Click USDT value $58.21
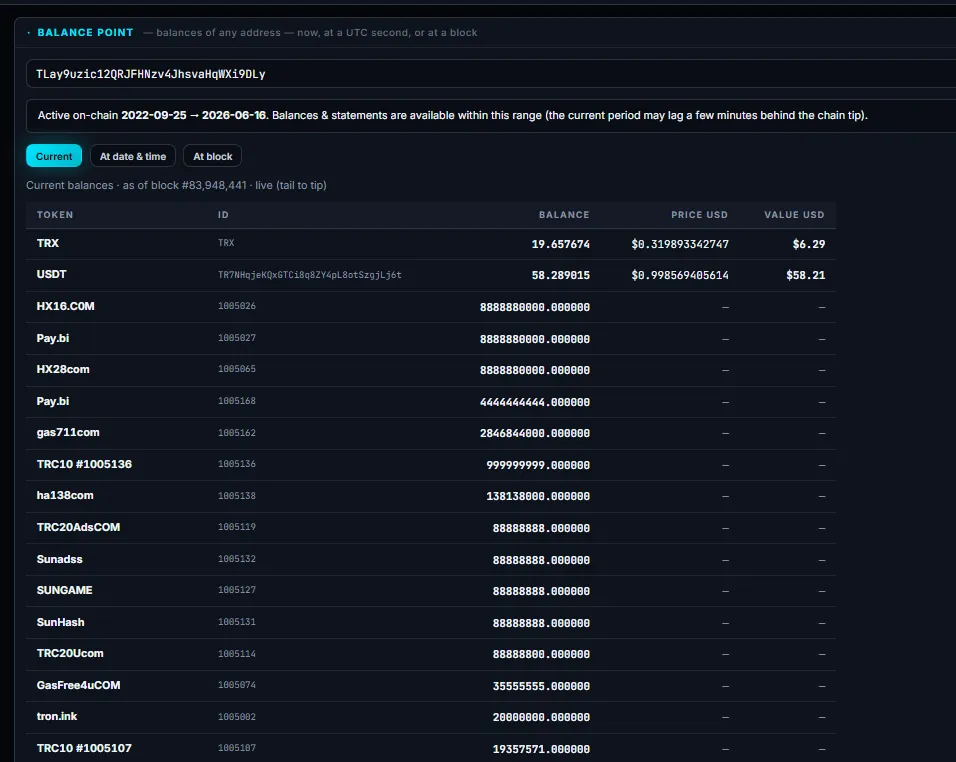 (x=805, y=275)
